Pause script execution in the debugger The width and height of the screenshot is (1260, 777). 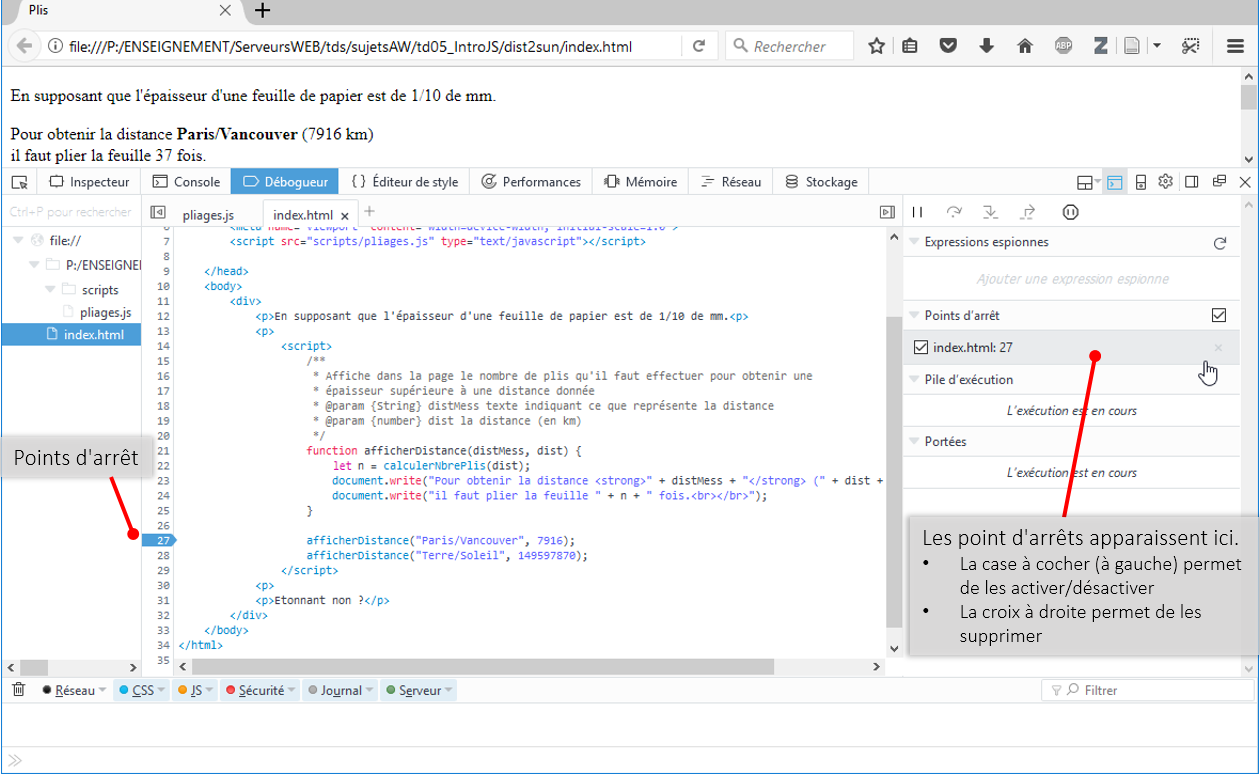[x=917, y=212]
